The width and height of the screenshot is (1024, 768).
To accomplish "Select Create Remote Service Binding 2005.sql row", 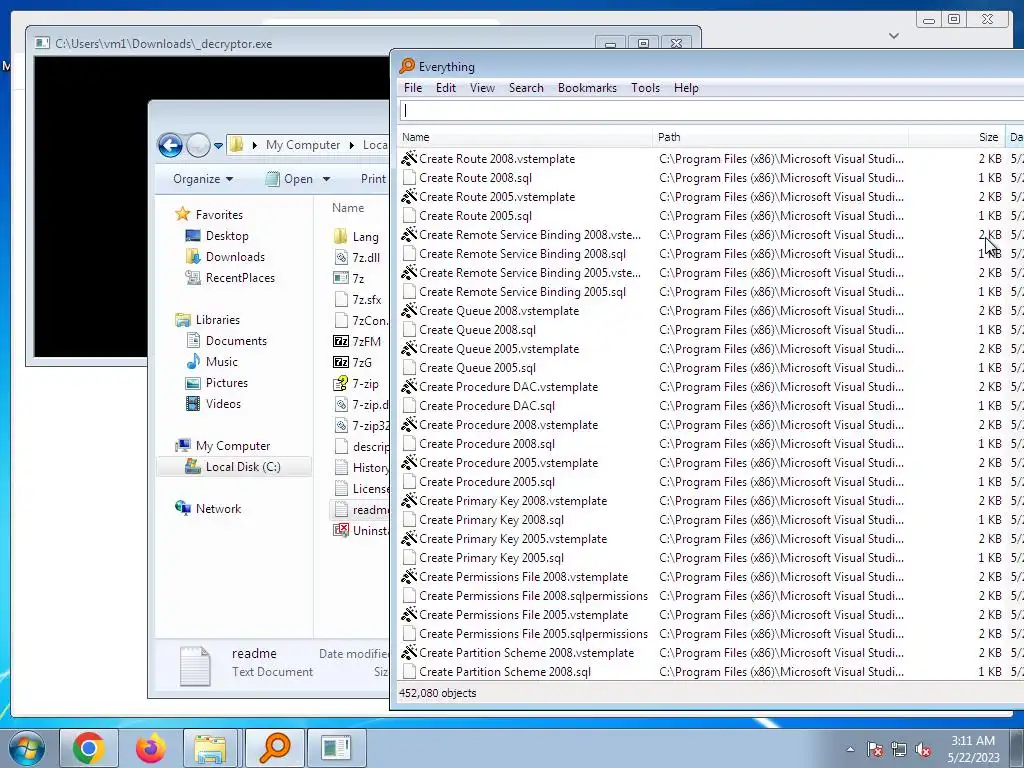I will click(712, 292).
